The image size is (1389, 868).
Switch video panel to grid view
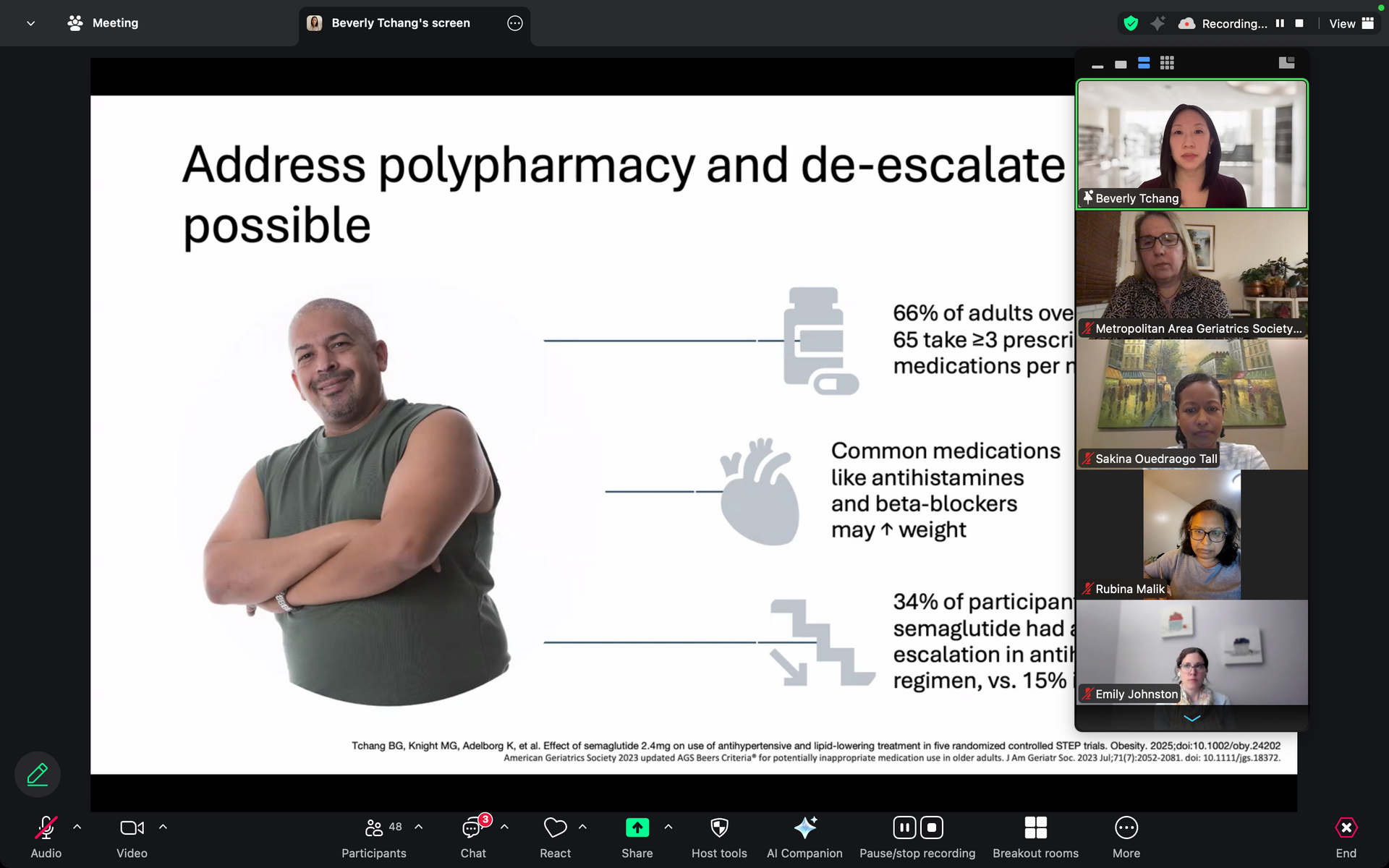pyautogui.click(x=1167, y=63)
